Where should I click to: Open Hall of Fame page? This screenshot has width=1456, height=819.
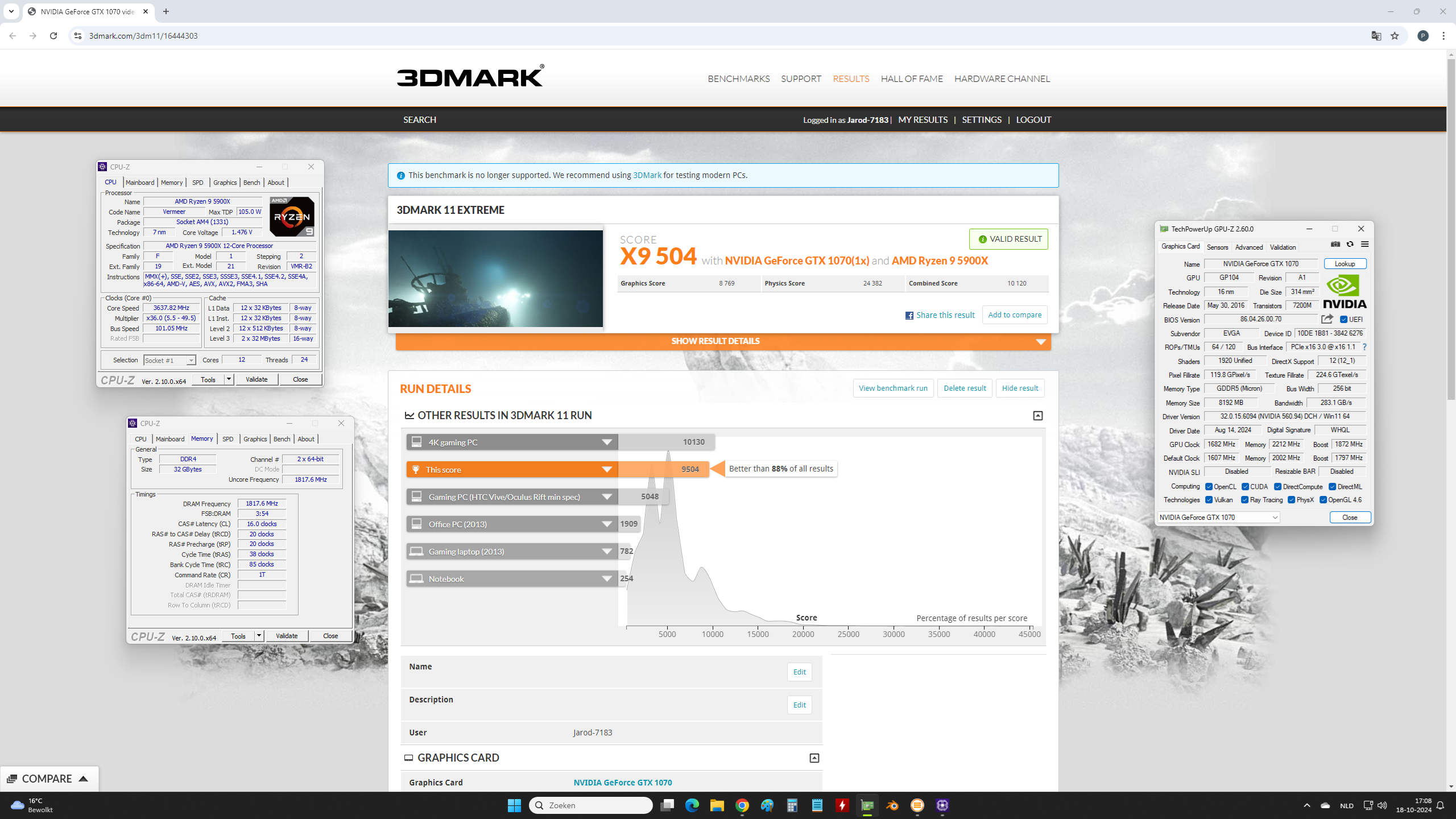[912, 79]
